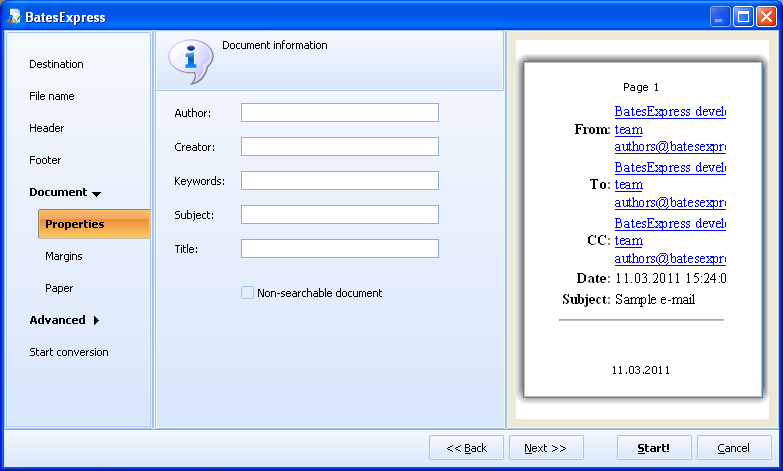Click the preview footer date 11.03.2011
Image resolution: width=783 pixels, height=471 pixels.
point(641,370)
